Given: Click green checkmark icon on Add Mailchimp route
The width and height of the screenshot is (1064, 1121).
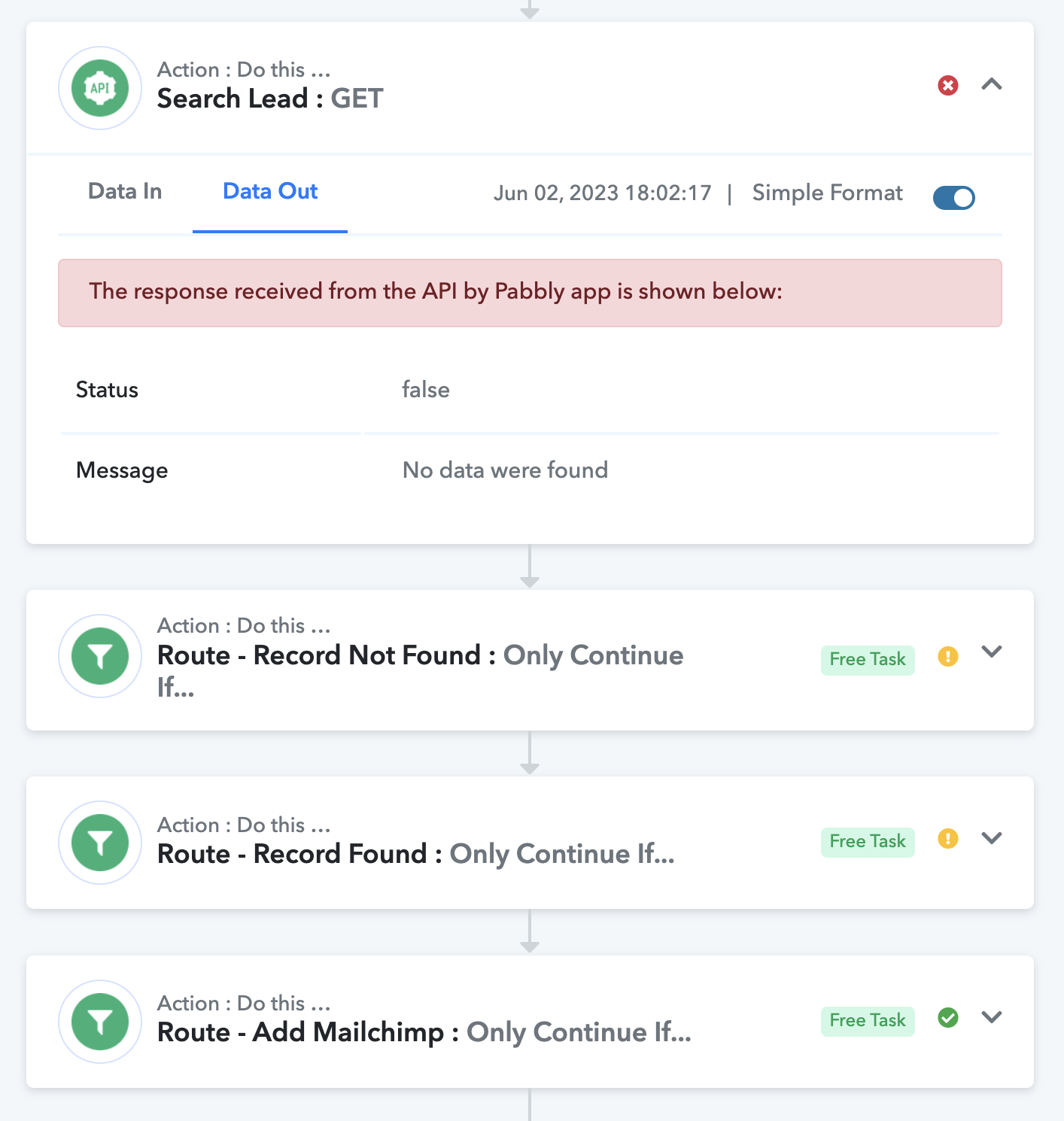Looking at the screenshot, I should (948, 1017).
